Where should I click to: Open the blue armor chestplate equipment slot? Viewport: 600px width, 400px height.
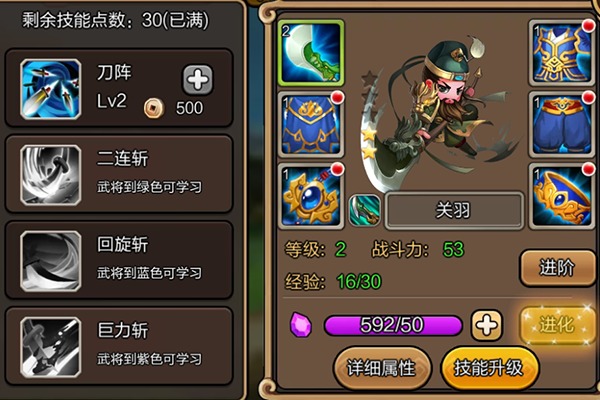tap(562, 53)
